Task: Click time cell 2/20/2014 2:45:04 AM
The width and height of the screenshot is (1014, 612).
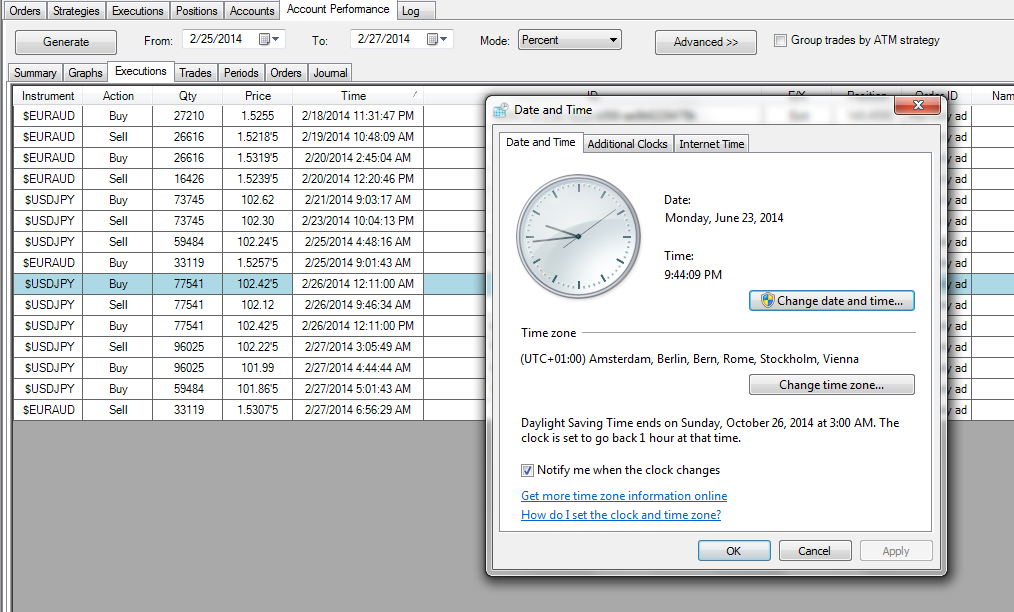Action: (358, 158)
